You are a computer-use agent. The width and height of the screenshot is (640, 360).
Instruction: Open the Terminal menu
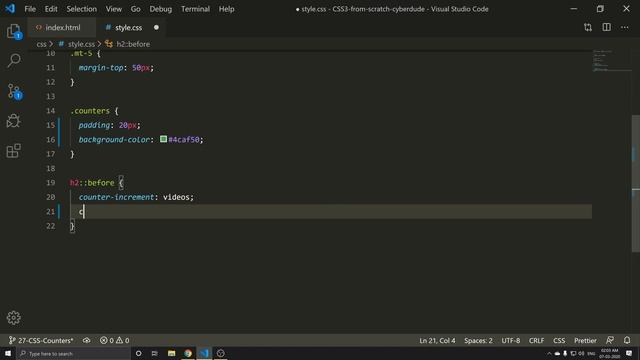click(195, 9)
